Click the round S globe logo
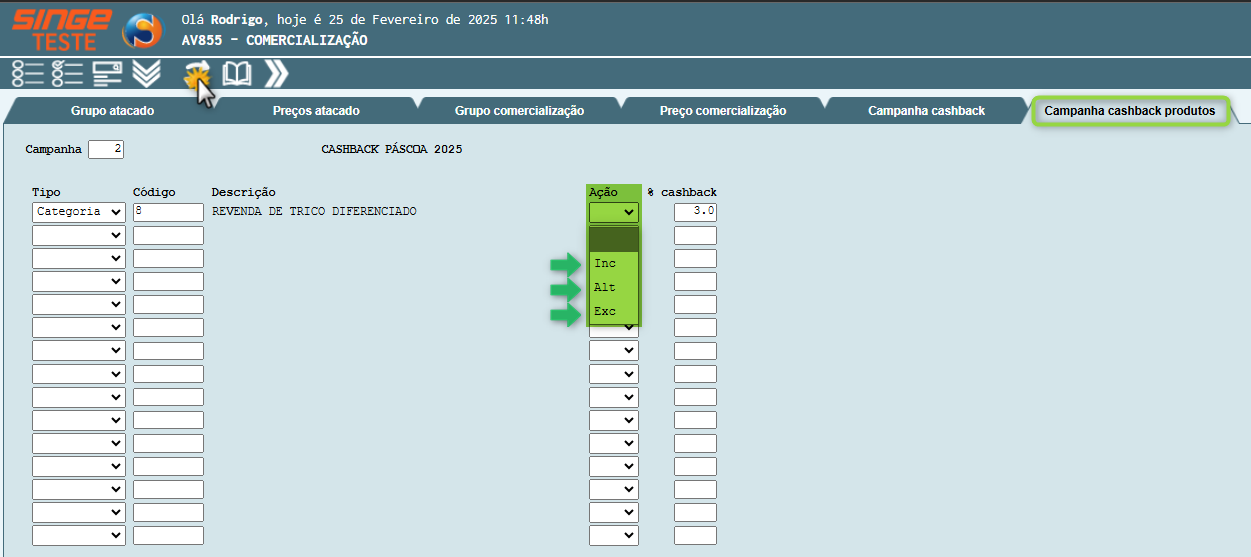The width and height of the screenshot is (1251, 557). pyautogui.click(x=141, y=29)
